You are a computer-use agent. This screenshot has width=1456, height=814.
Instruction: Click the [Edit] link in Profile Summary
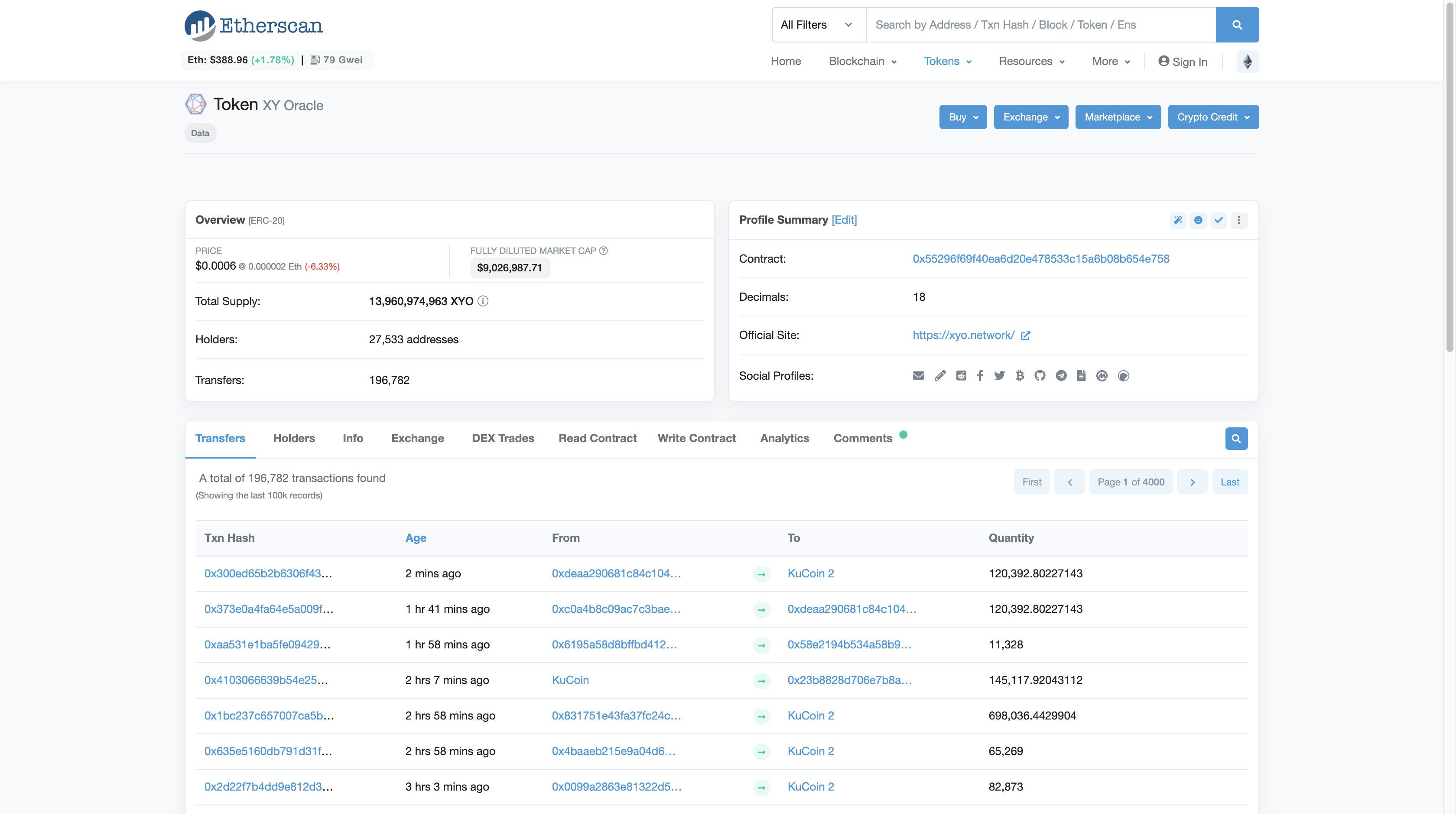(844, 220)
